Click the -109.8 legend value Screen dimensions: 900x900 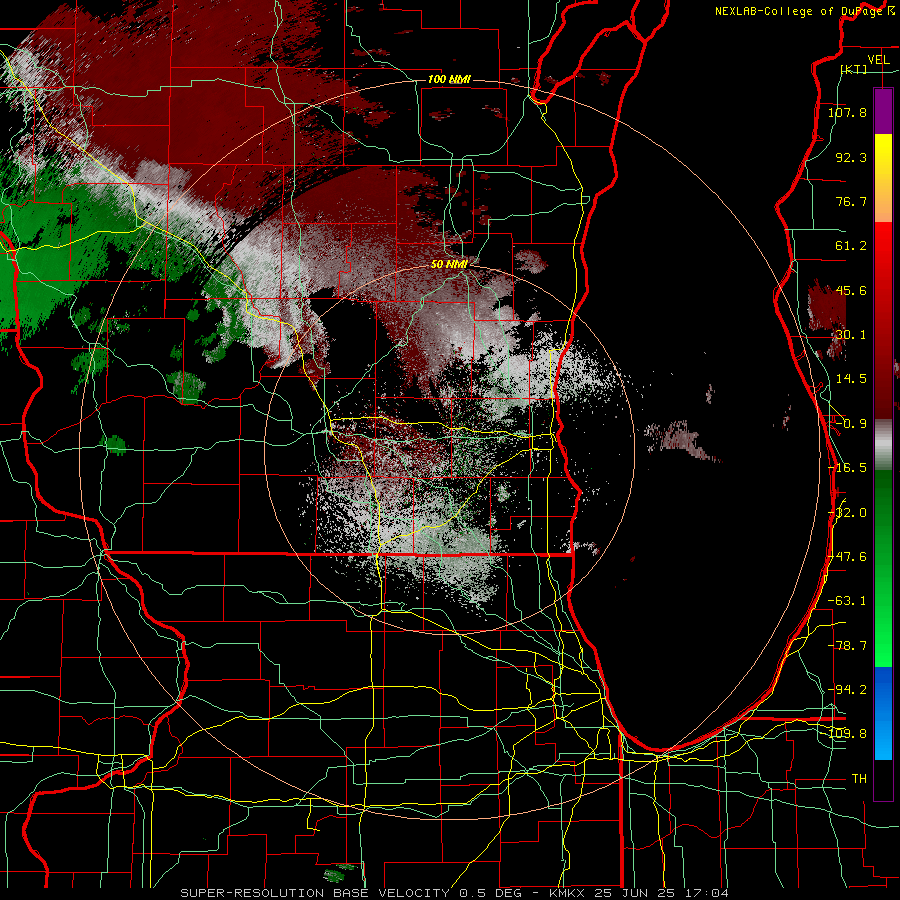[x=848, y=734]
